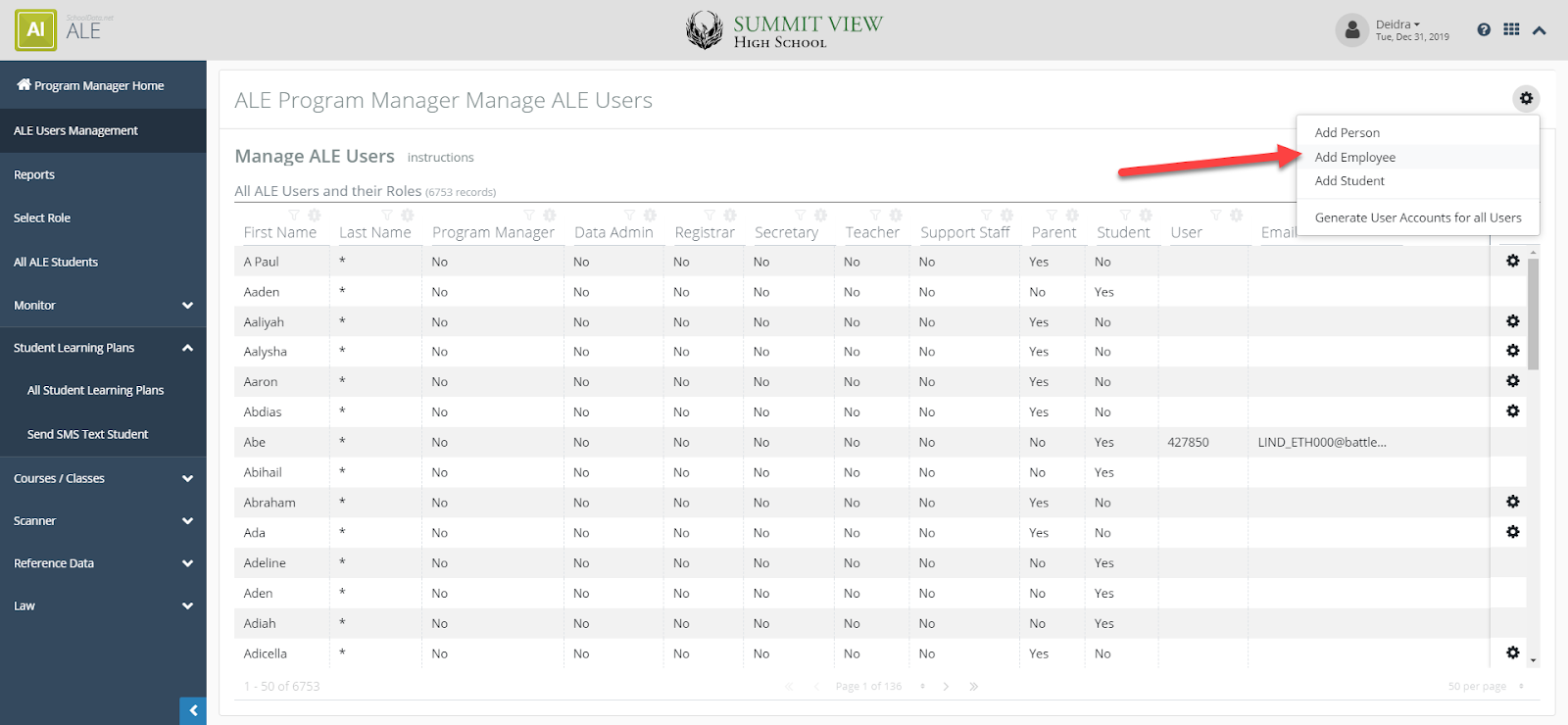This screenshot has height=725, width=1568.
Task: Click the filter icon above Teacher
Action: pos(875,215)
